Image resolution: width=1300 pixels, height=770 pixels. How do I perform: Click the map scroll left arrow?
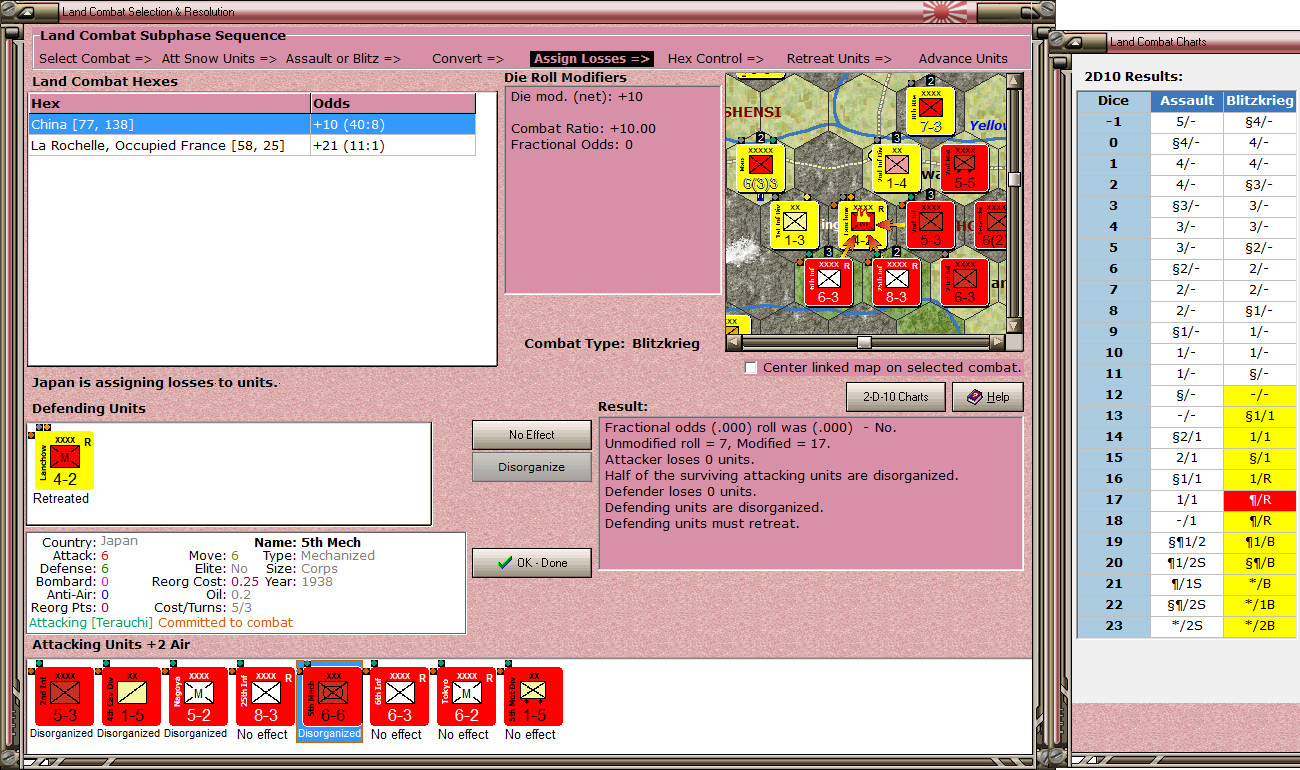[733, 342]
